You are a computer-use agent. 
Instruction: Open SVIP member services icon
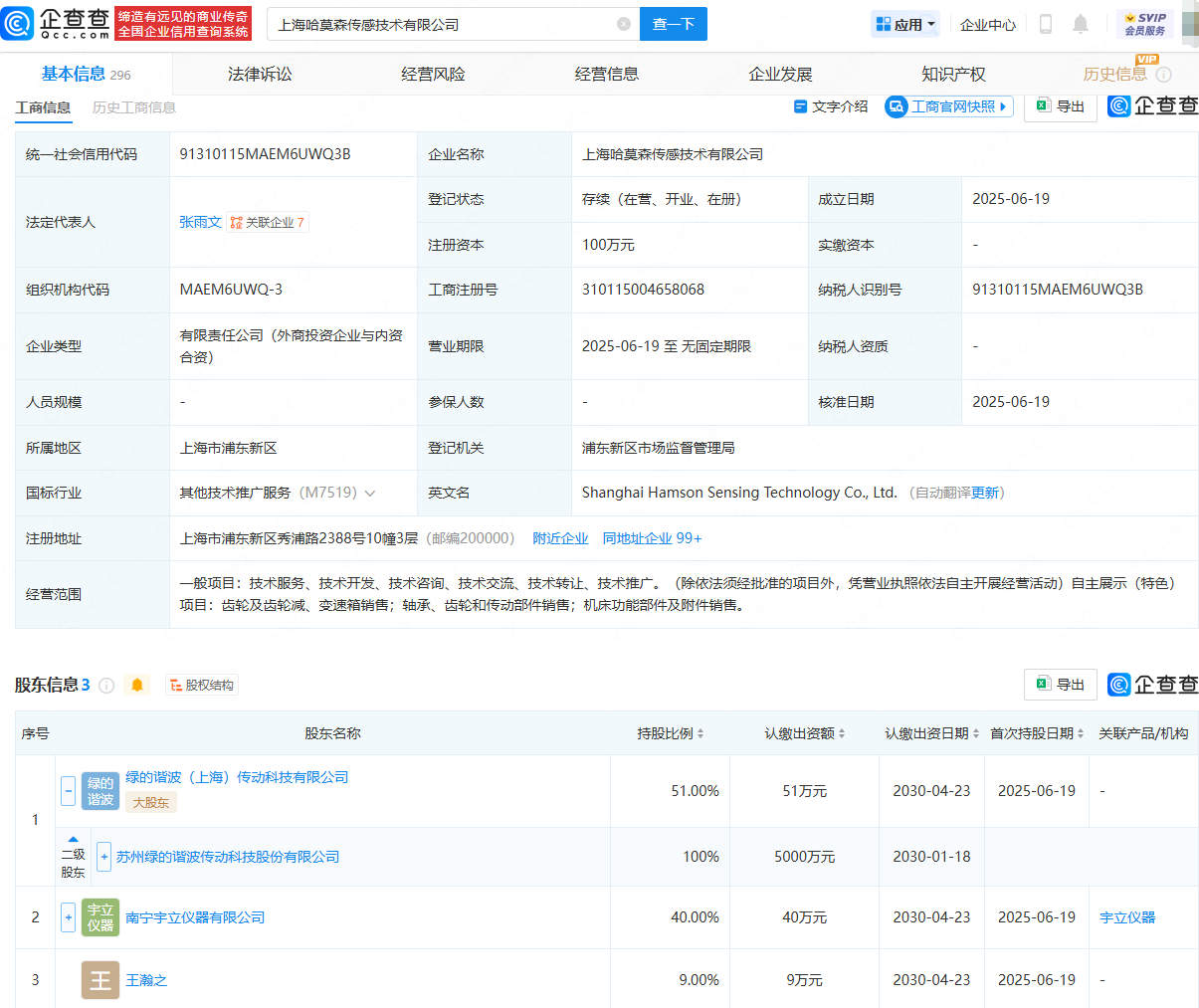(1145, 24)
